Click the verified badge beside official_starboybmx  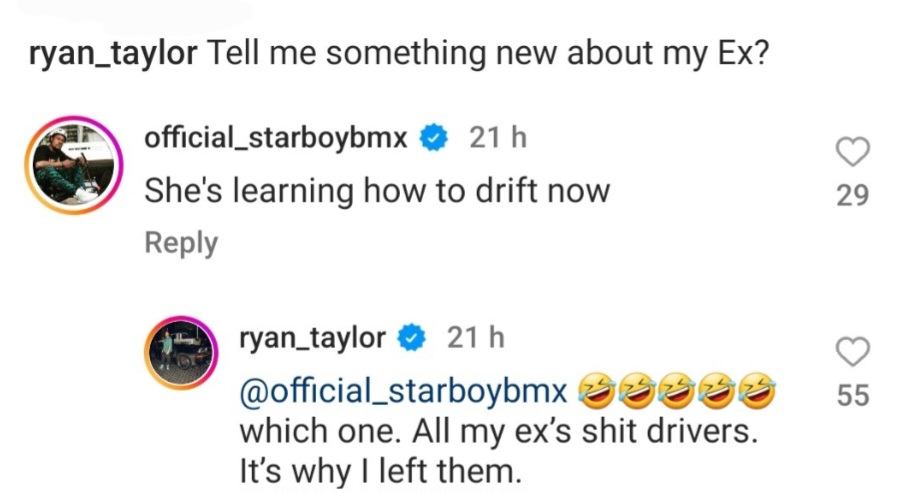[433, 139]
